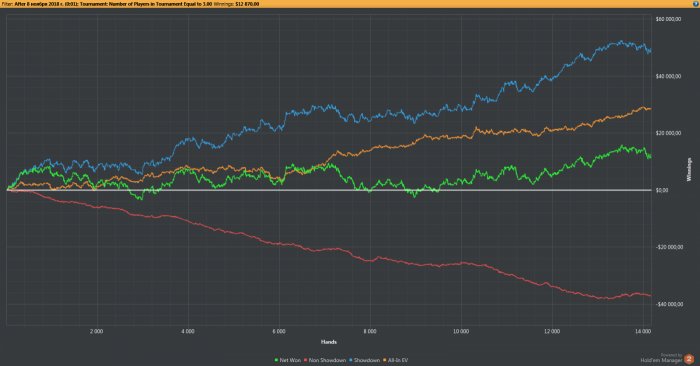Click the red Non Showdown legend marker
Image resolution: width=700 pixels, height=366 pixels.
pyautogui.click(x=306, y=360)
